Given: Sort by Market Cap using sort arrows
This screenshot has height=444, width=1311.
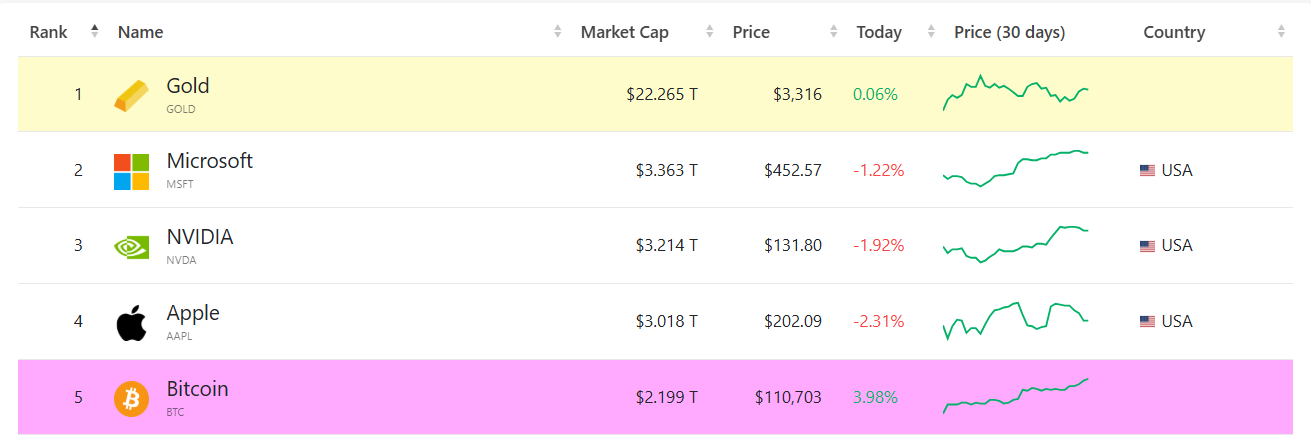Looking at the screenshot, I should pos(710,32).
